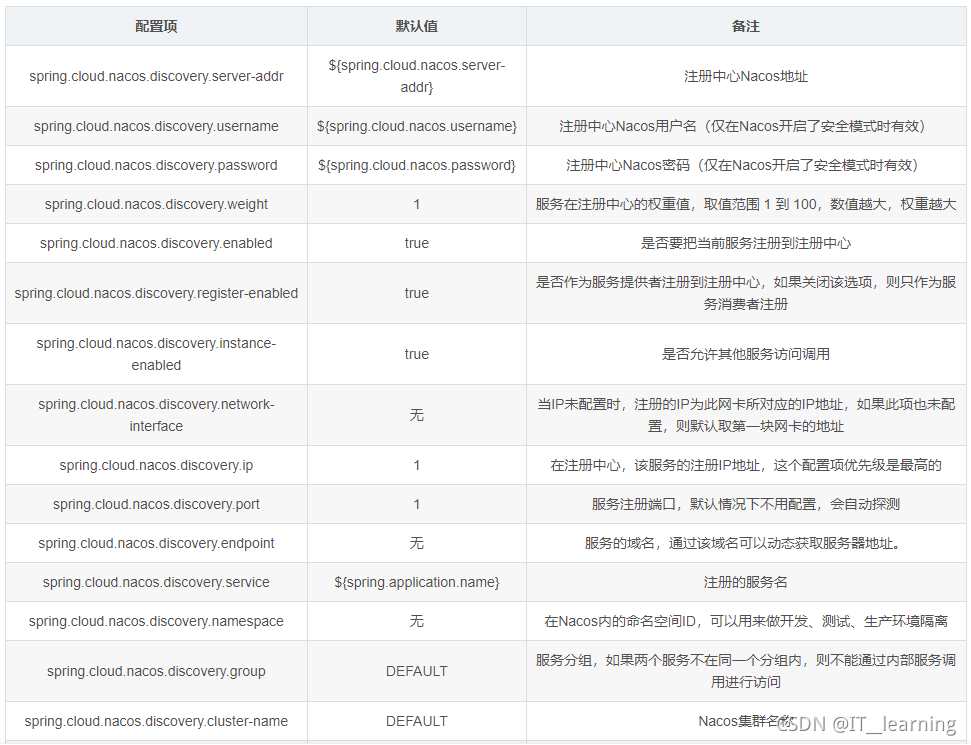The image size is (971, 745).
Task: Click the 注册的服务名 remark
Action: click(x=746, y=582)
